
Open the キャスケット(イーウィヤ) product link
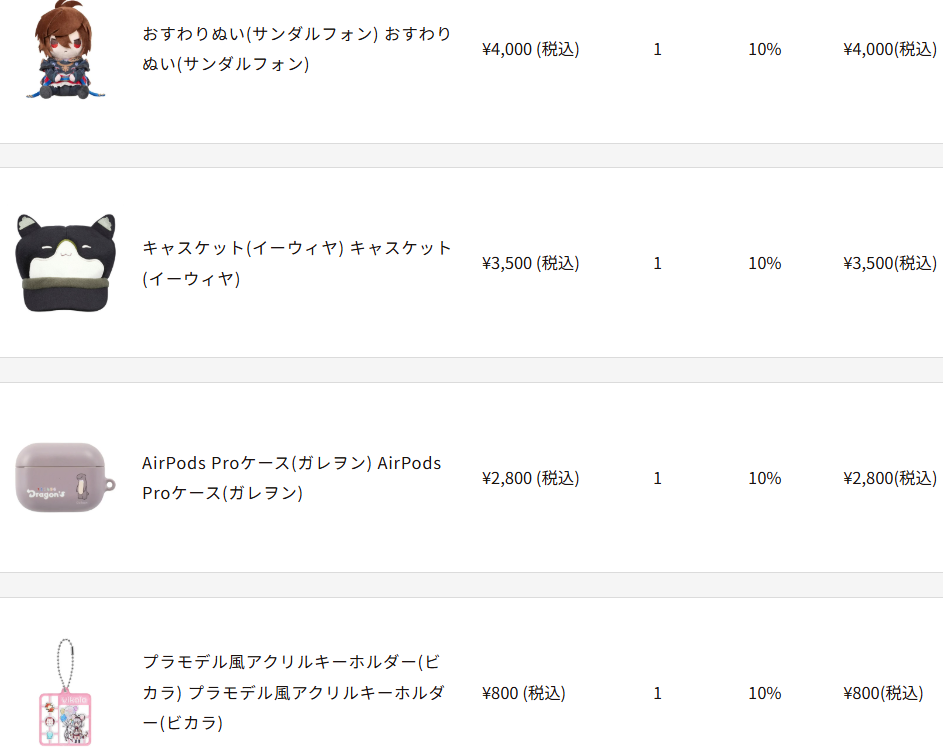point(296,263)
